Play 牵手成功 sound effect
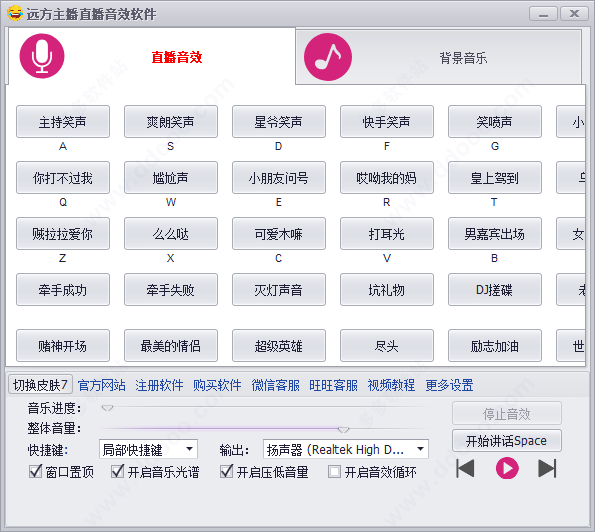This screenshot has width=595, height=532. pyautogui.click(x=63, y=290)
